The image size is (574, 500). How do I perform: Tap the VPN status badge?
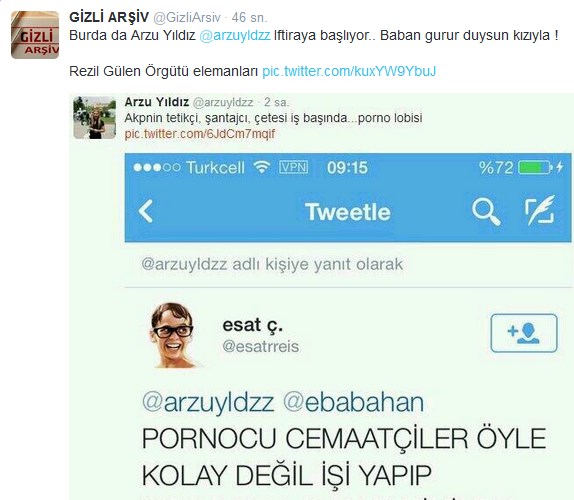pyautogui.click(x=294, y=167)
